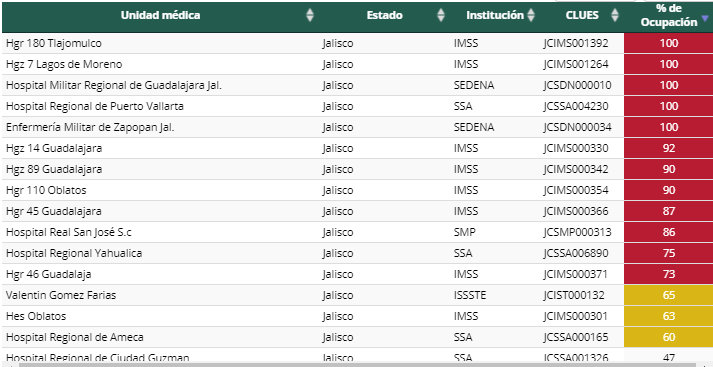The image size is (713, 367).
Task: Click the yellow 60 occupancy cell
Action: click(x=668, y=337)
